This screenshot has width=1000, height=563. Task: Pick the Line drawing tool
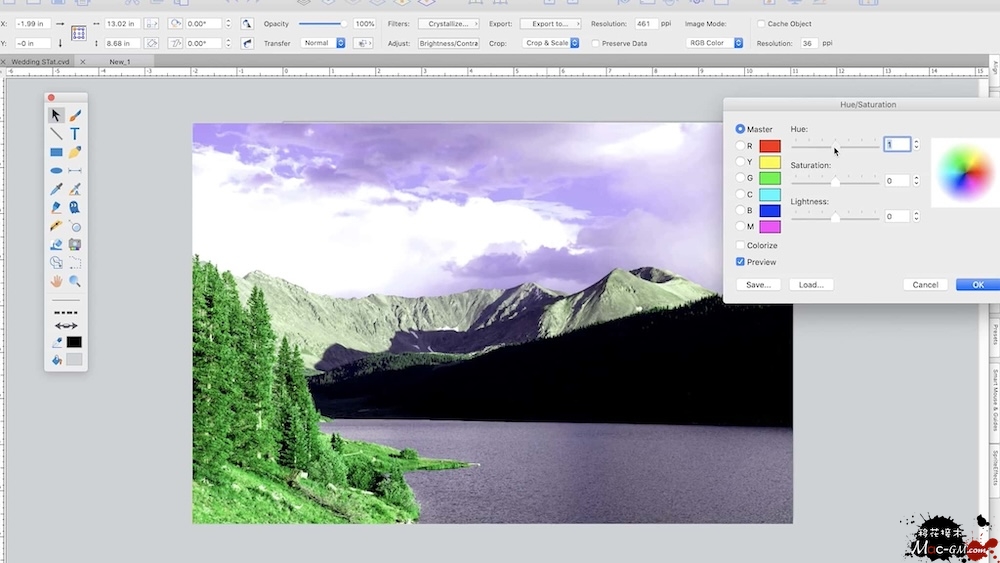click(57, 134)
